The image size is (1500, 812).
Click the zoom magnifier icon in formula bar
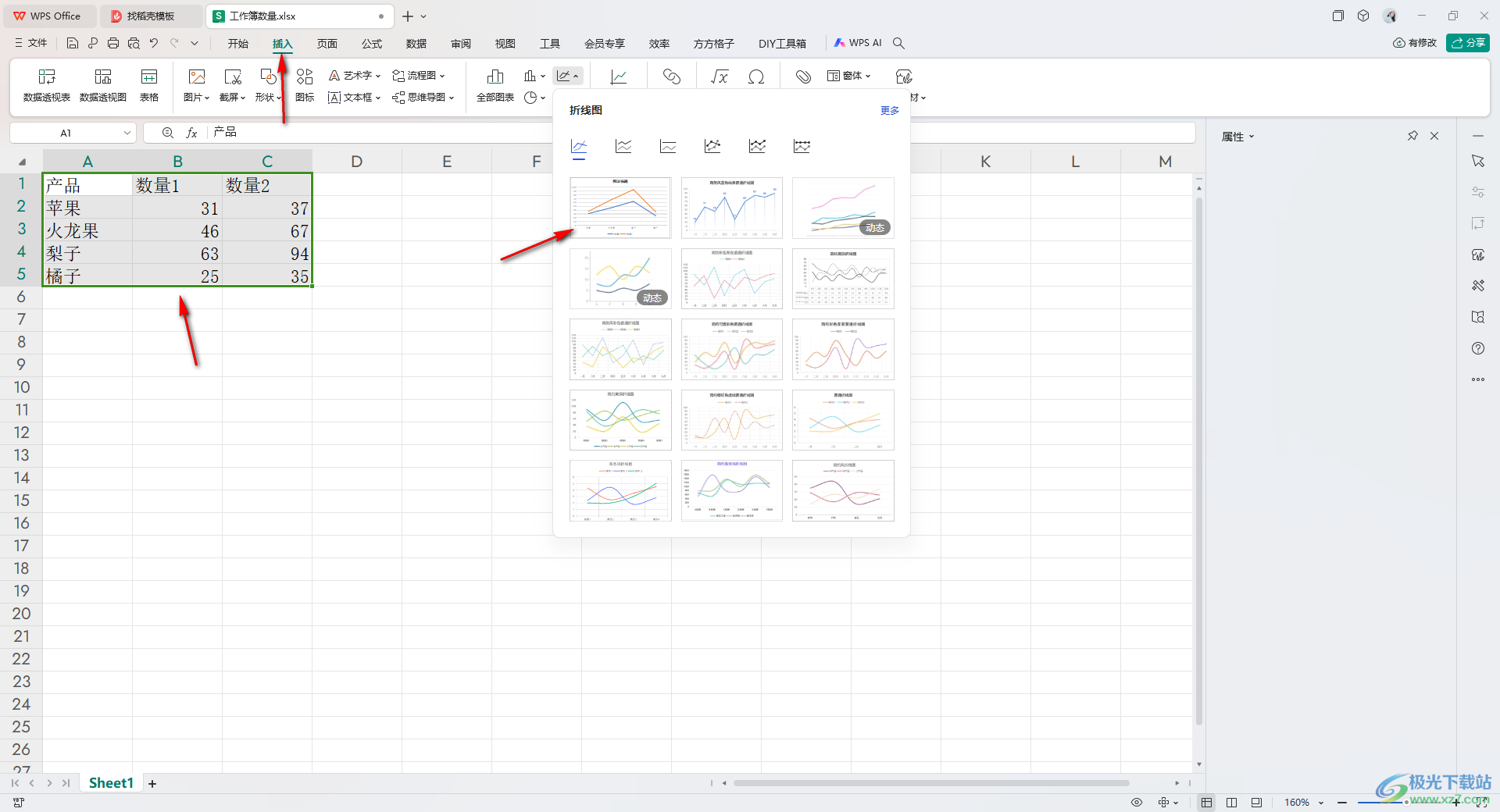coord(167,133)
